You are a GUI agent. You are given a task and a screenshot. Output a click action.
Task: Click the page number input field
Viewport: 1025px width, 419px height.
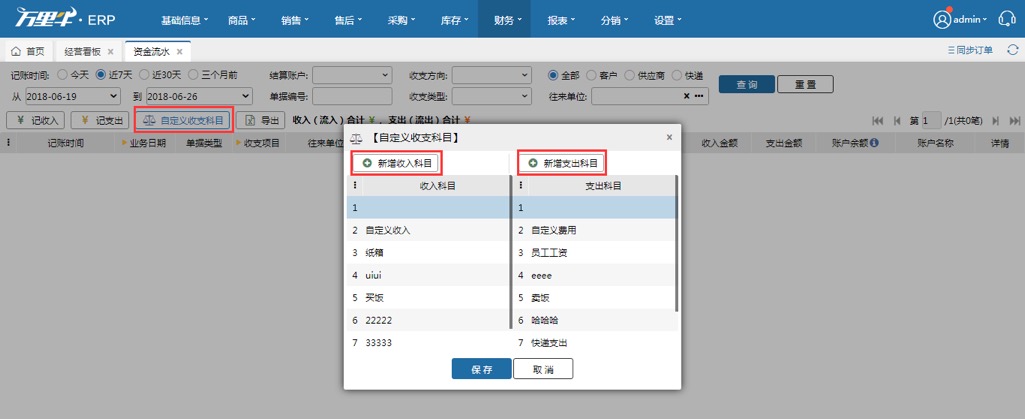932,121
